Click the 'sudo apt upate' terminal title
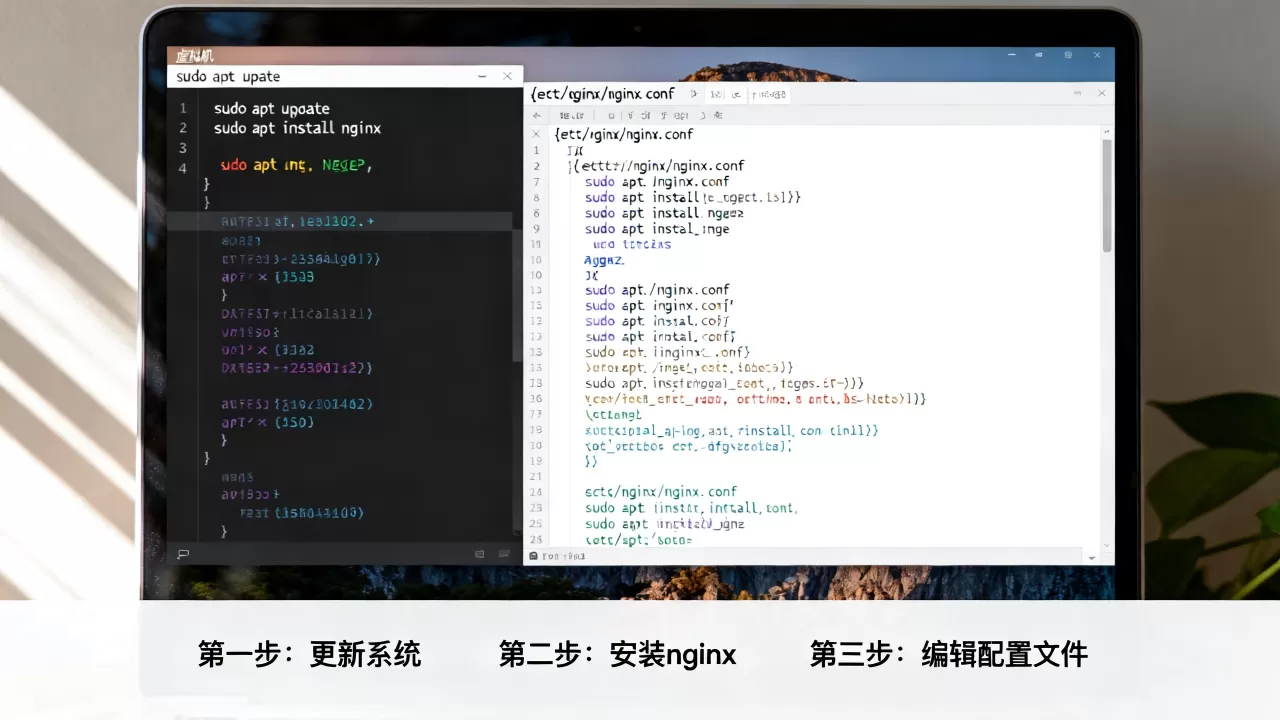Image resolution: width=1280 pixels, height=720 pixels. [228, 76]
